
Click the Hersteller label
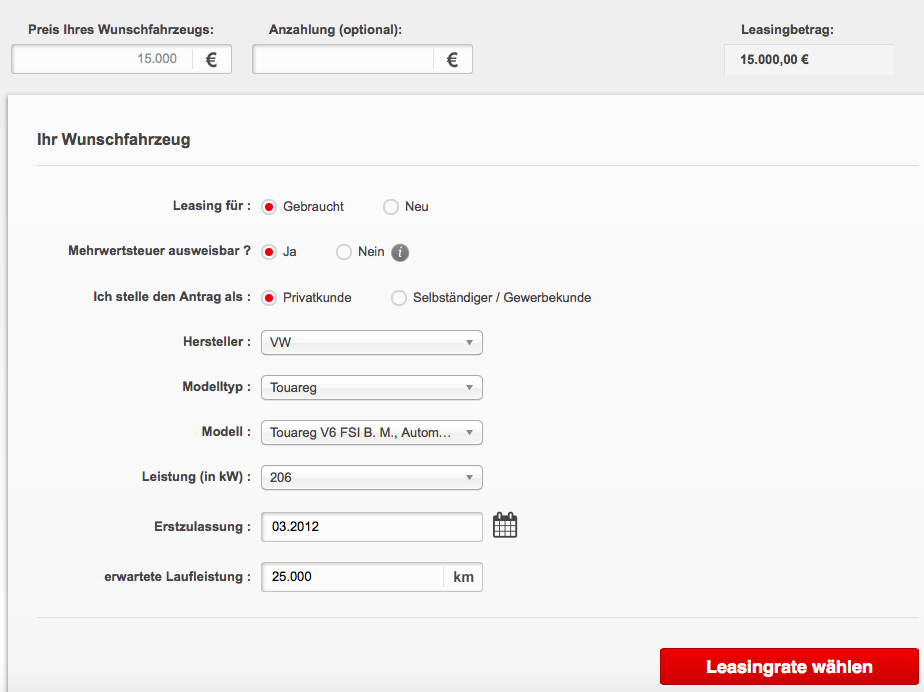tap(217, 341)
